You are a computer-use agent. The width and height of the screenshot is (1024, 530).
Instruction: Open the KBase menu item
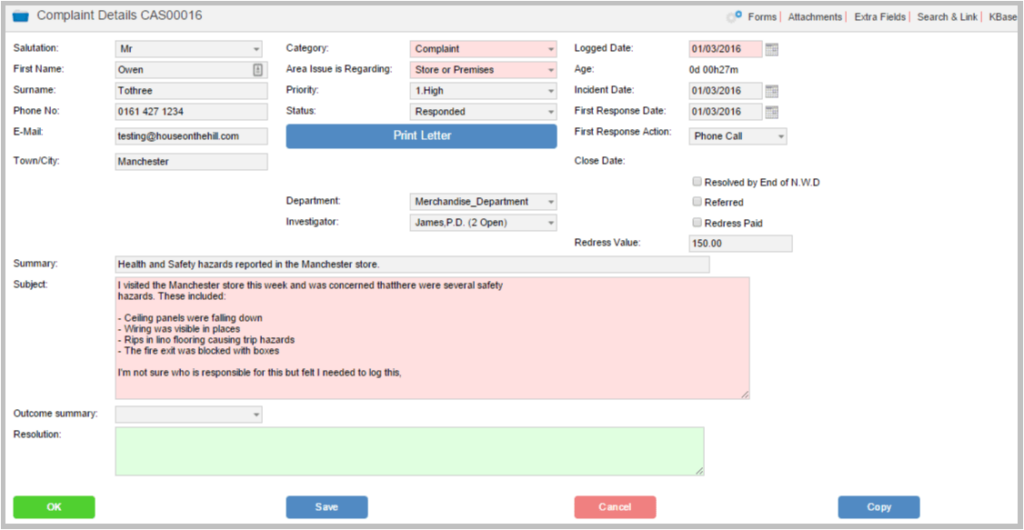click(x=1003, y=17)
